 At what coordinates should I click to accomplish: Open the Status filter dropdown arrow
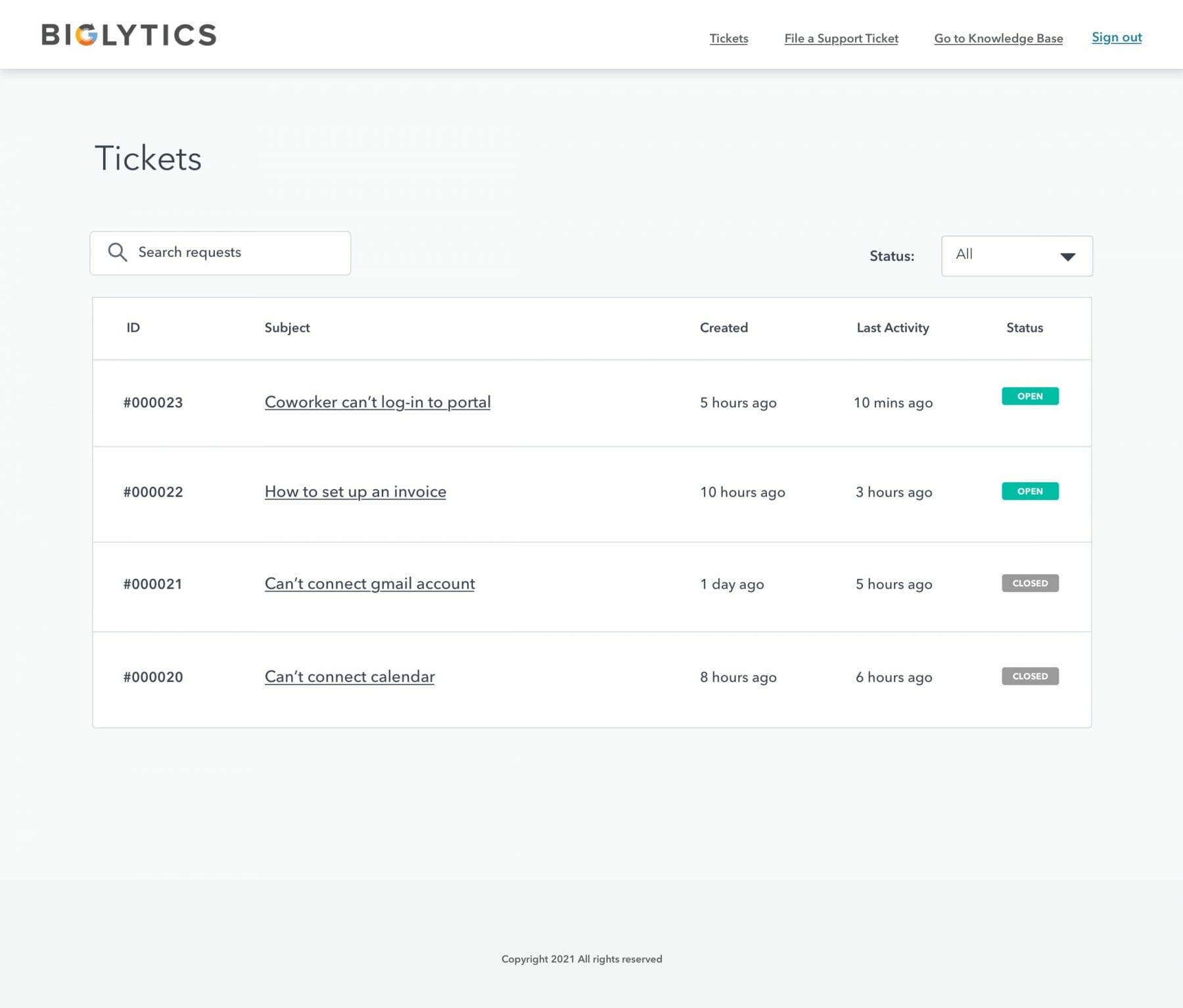coord(1067,256)
